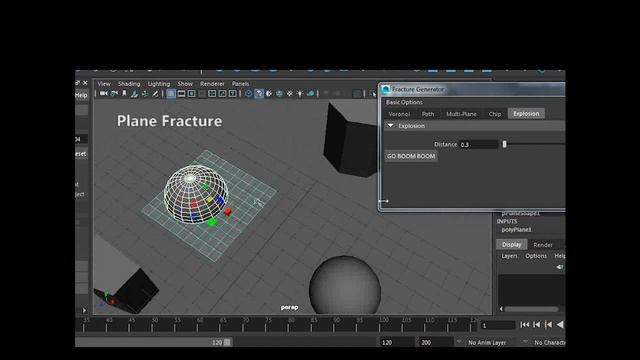
Task: Open the Options menu in layer editor
Action: pyautogui.click(x=536, y=256)
